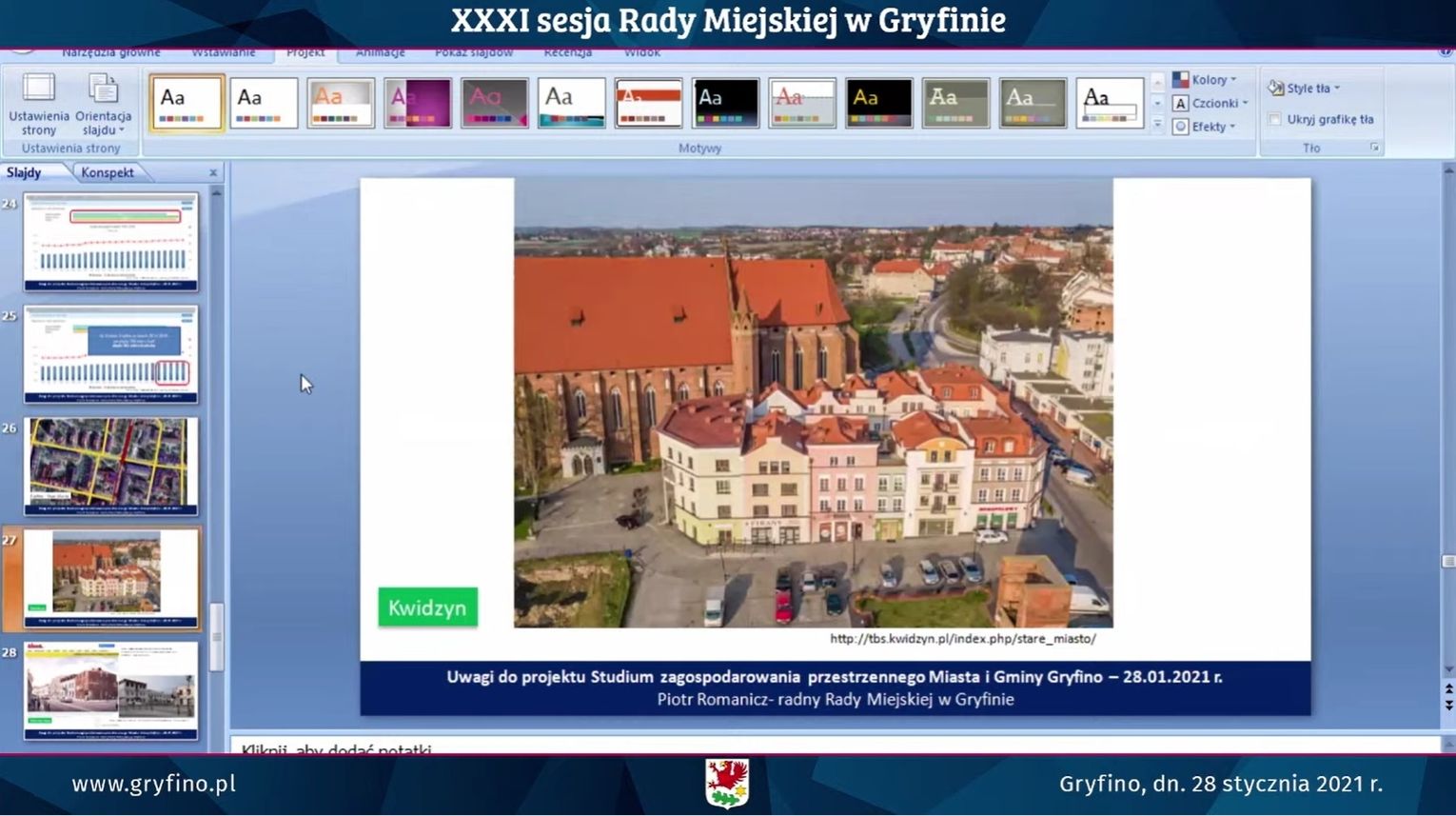Expand the themes gallery more arrow

pos(1157,125)
